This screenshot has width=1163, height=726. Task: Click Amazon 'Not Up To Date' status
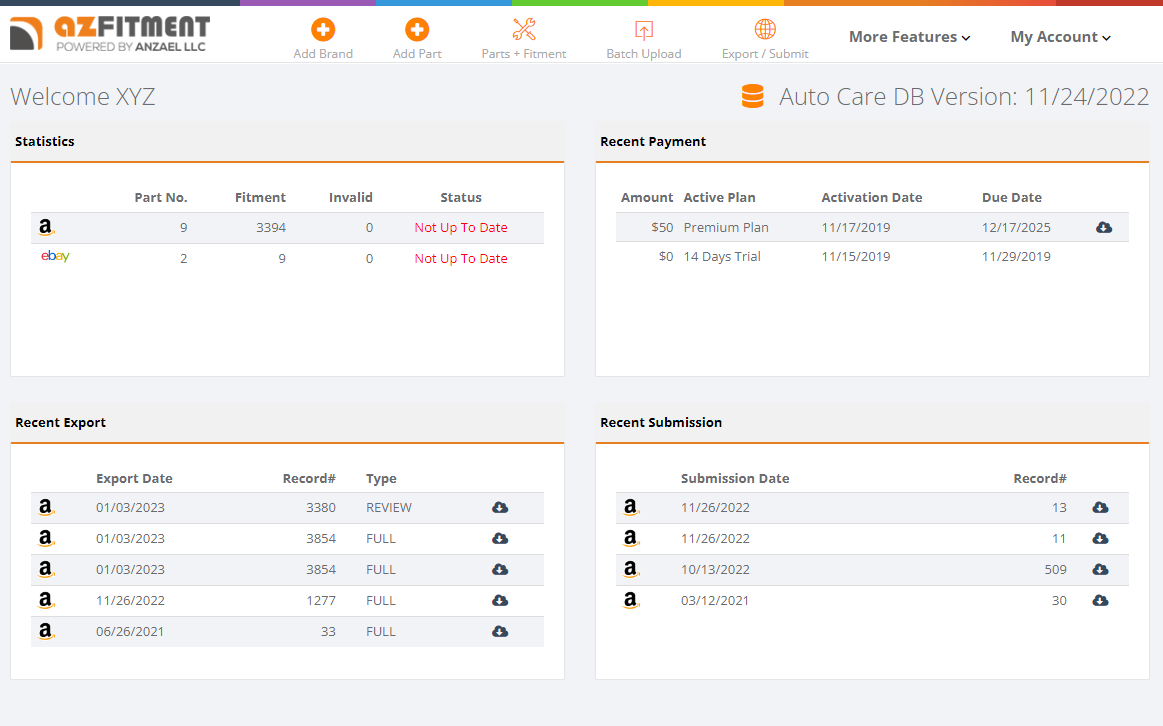(461, 228)
